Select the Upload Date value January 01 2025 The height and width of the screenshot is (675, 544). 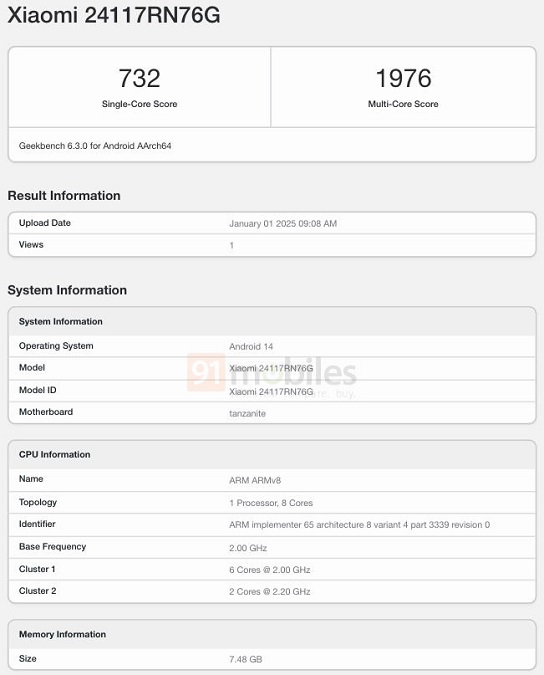283,223
